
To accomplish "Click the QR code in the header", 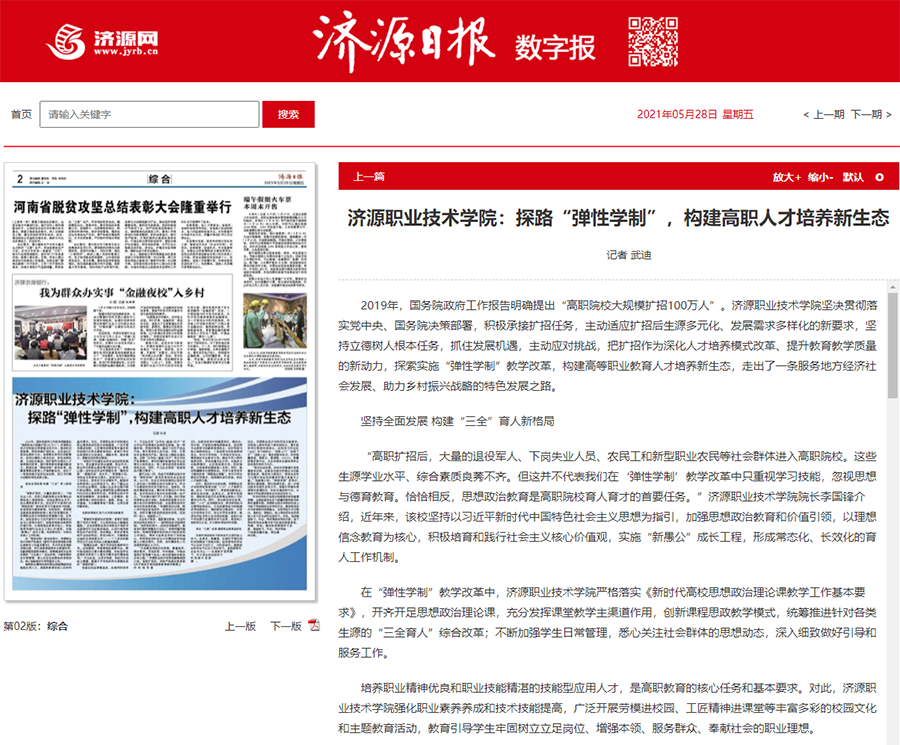I will pos(653,41).
